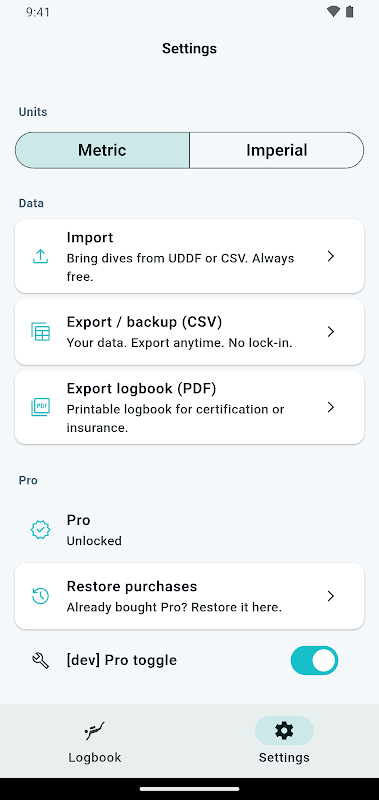This screenshot has height=800, width=379.
Task: Turn off the [dev] Pro toggle switch
Action: pyautogui.click(x=315, y=661)
